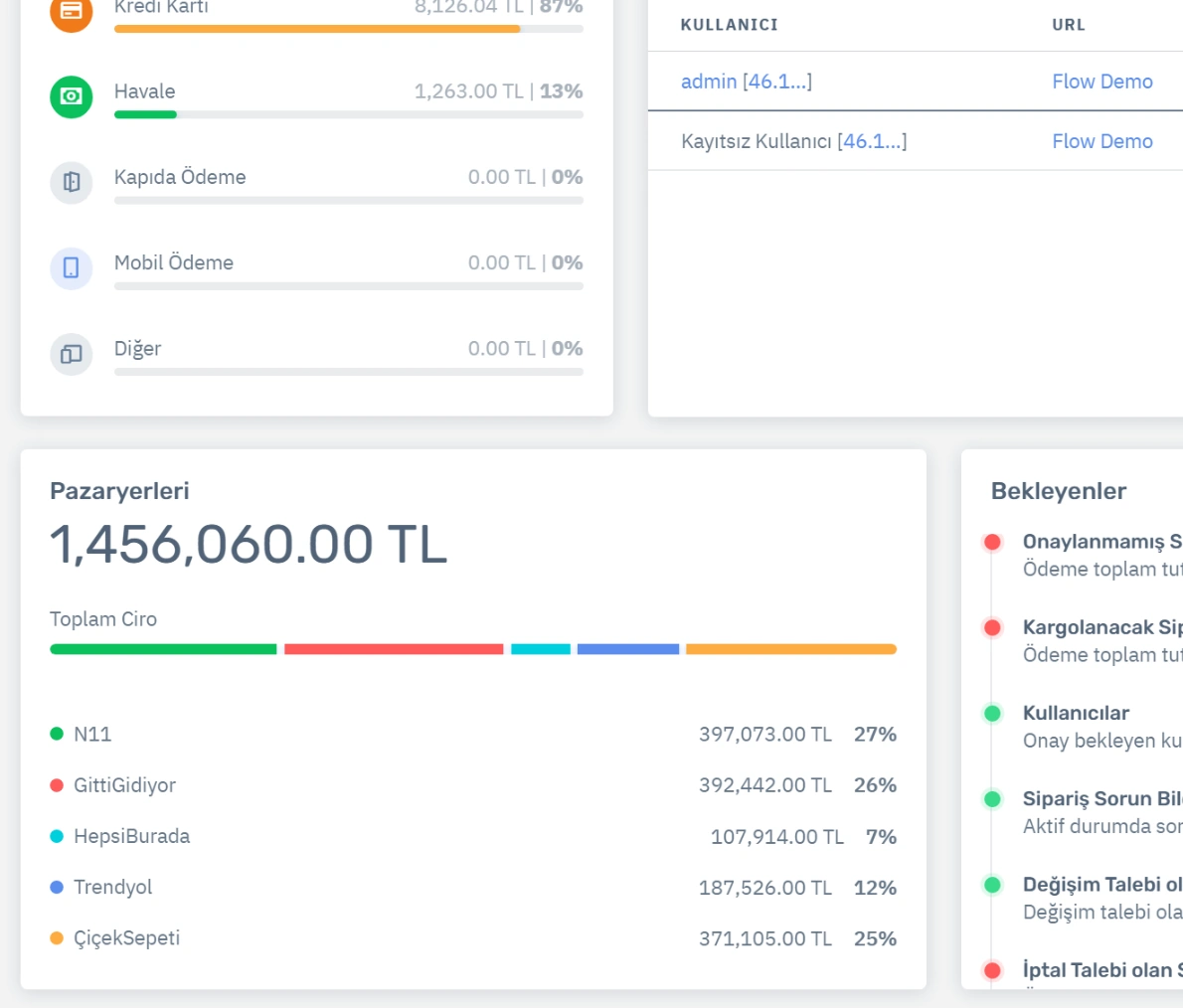The height and width of the screenshot is (1008, 1183).
Task: Click the orange Kredi Kartı payment icon
Action: [71, 11]
